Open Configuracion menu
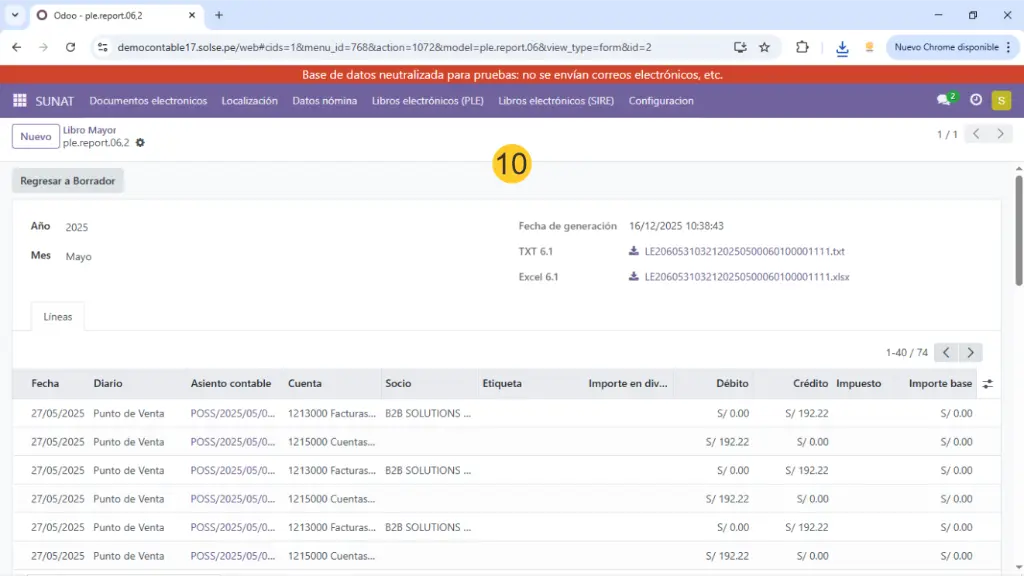Image resolution: width=1024 pixels, height=576 pixels. [x=660, y=100]
